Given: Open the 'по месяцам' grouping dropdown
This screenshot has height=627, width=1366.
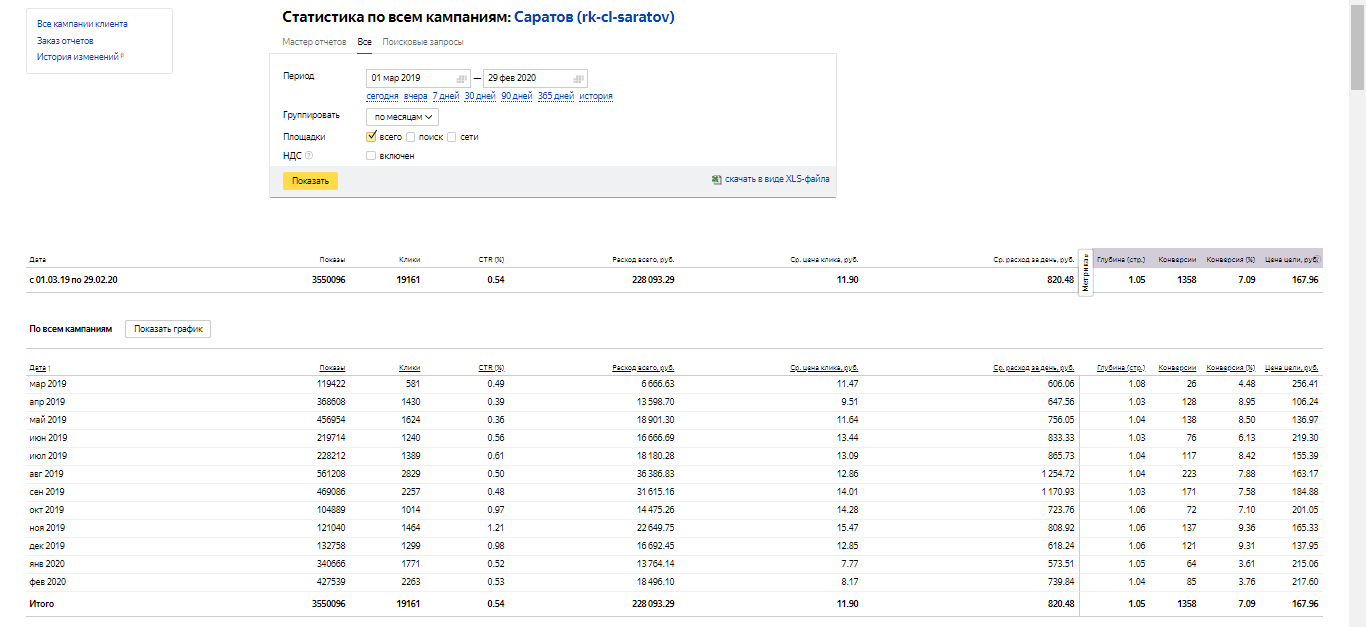Looking at the screenshot, I should pyautogui.click(x=403, y=117).
